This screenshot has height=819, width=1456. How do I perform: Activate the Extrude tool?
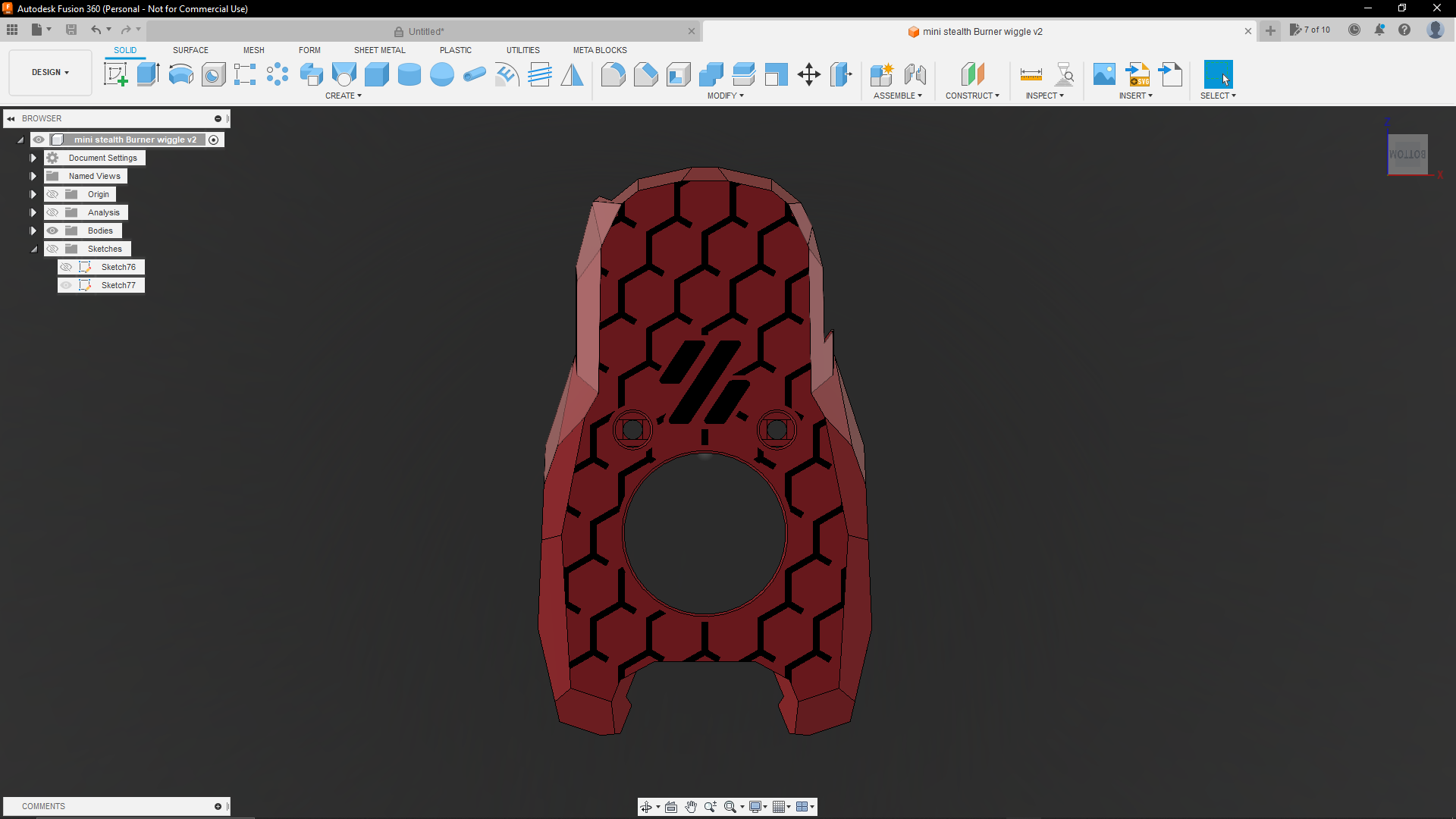(x=147, y=74)
